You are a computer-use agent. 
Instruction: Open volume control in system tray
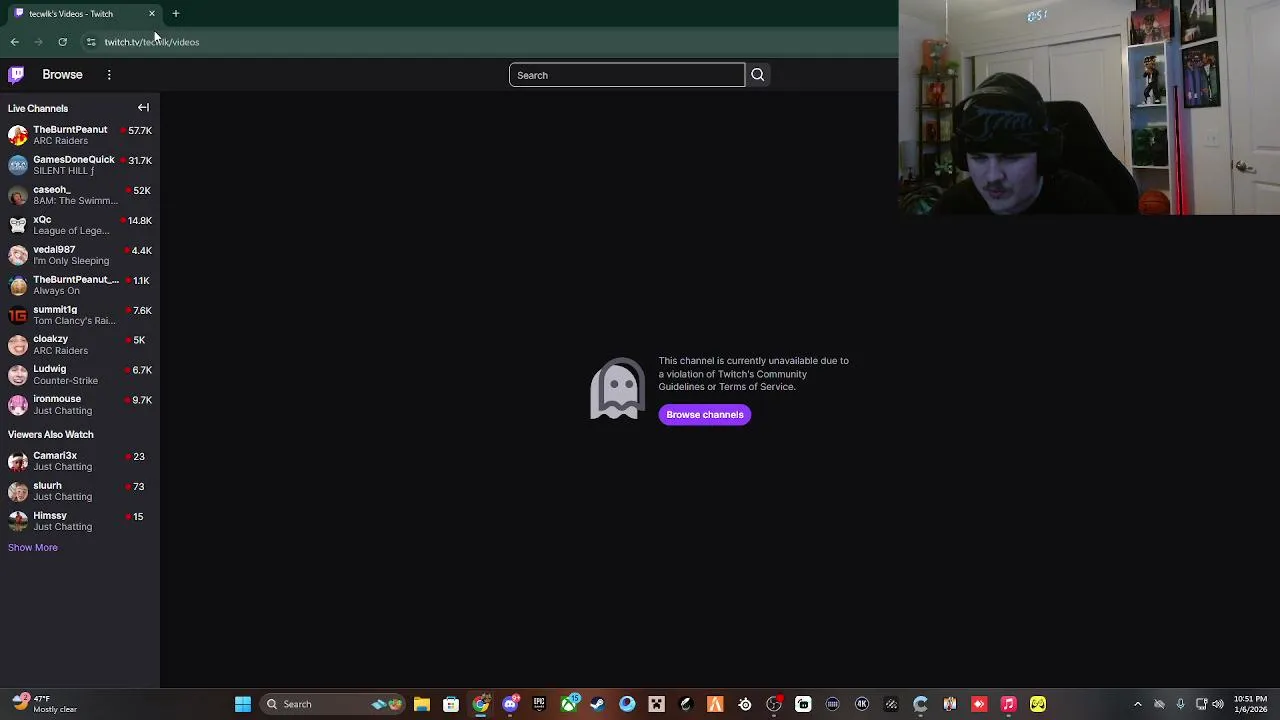(x=1218, y=704)
